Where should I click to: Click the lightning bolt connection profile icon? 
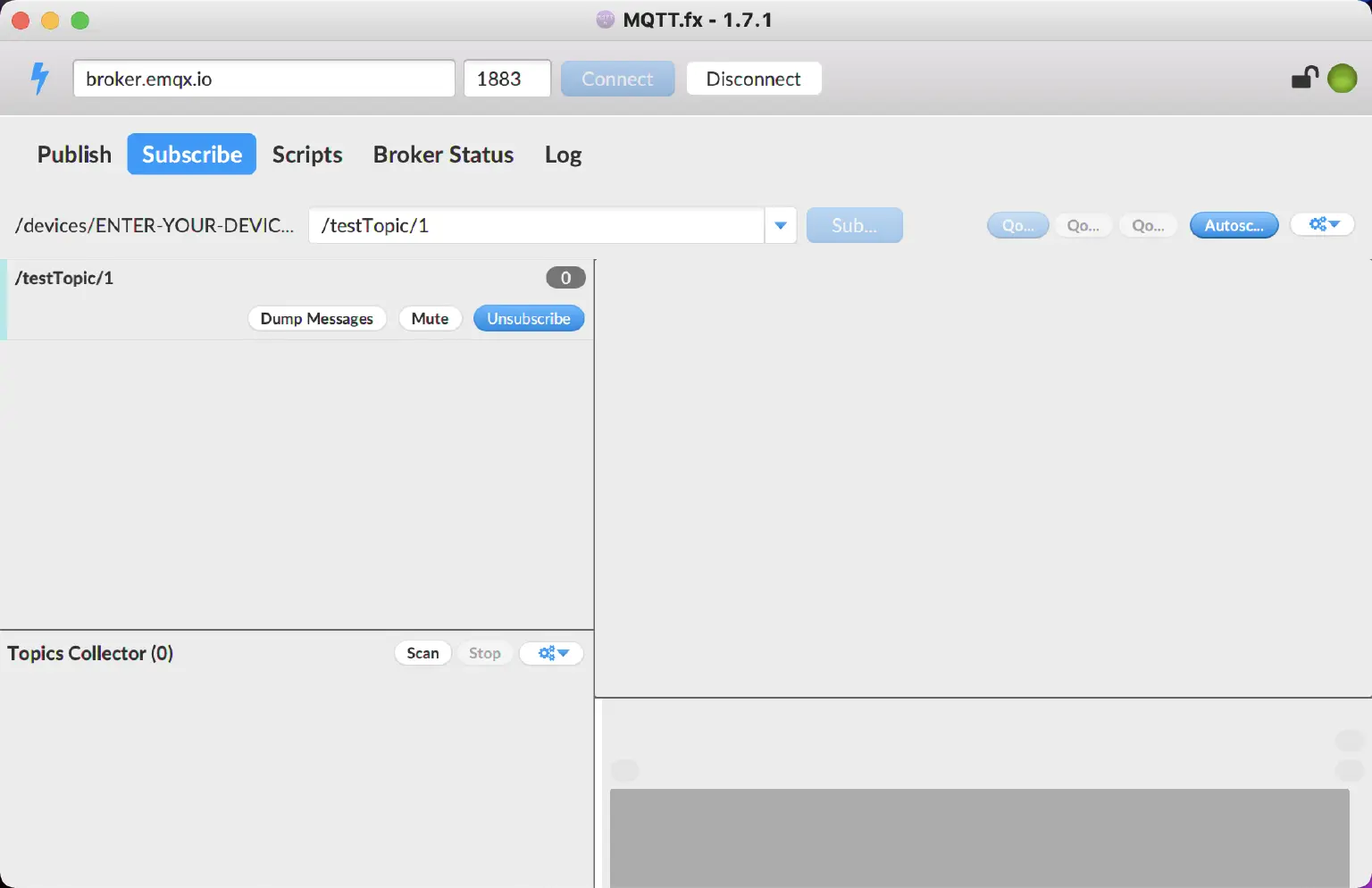click(x=39, y=79)
